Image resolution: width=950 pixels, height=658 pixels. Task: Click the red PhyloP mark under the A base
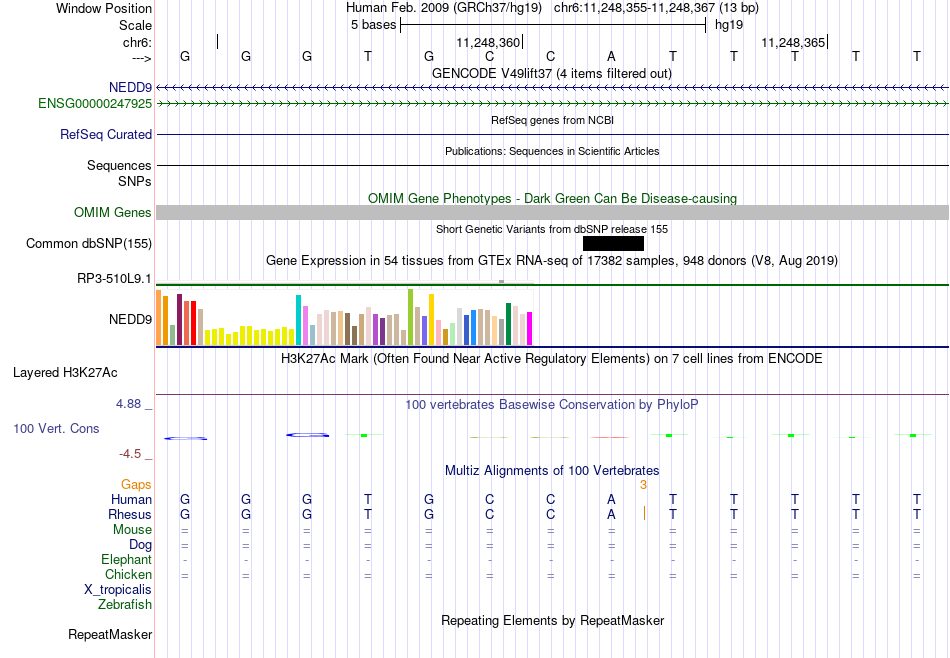click(610, 437)
